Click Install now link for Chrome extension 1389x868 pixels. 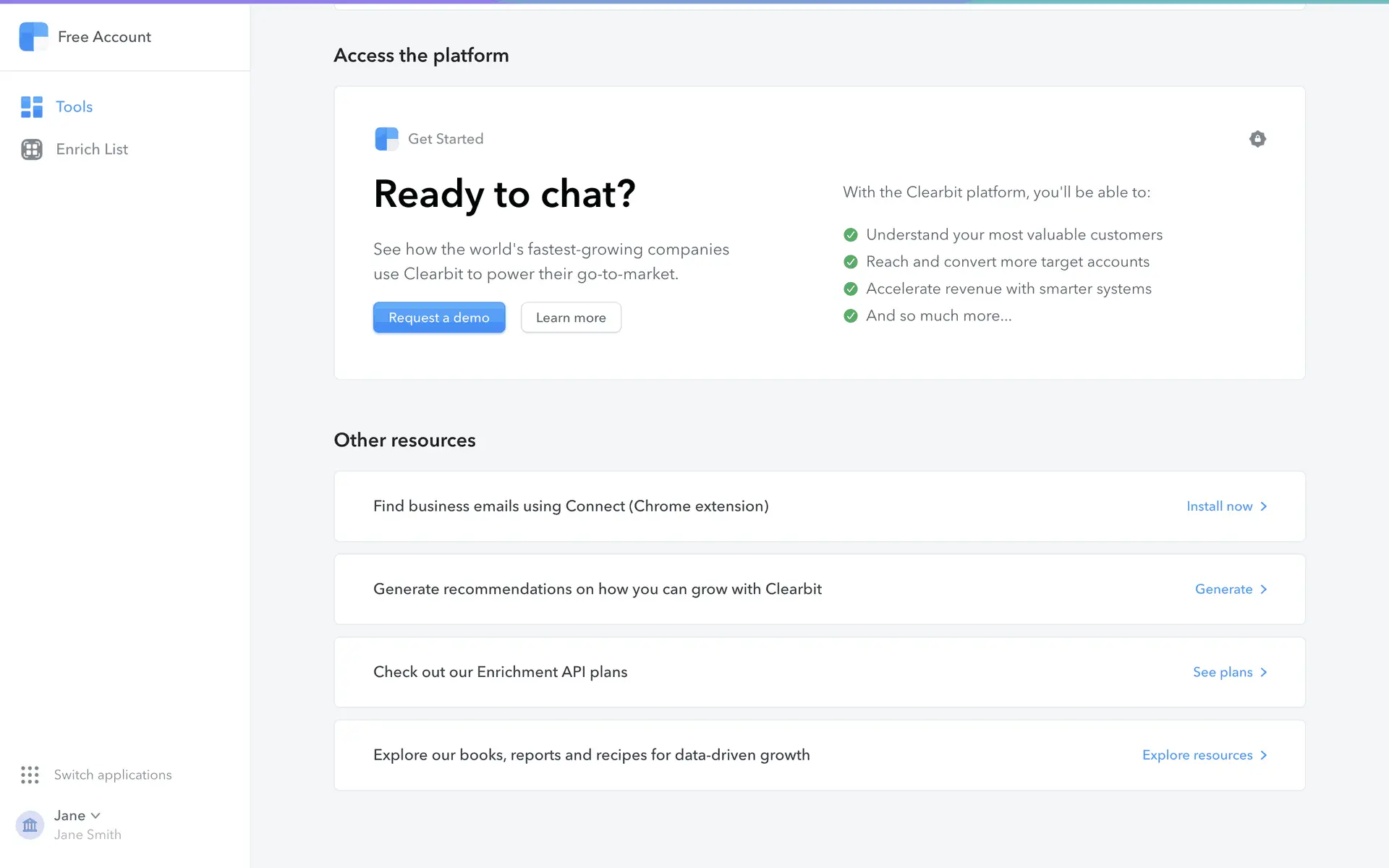1219,506
